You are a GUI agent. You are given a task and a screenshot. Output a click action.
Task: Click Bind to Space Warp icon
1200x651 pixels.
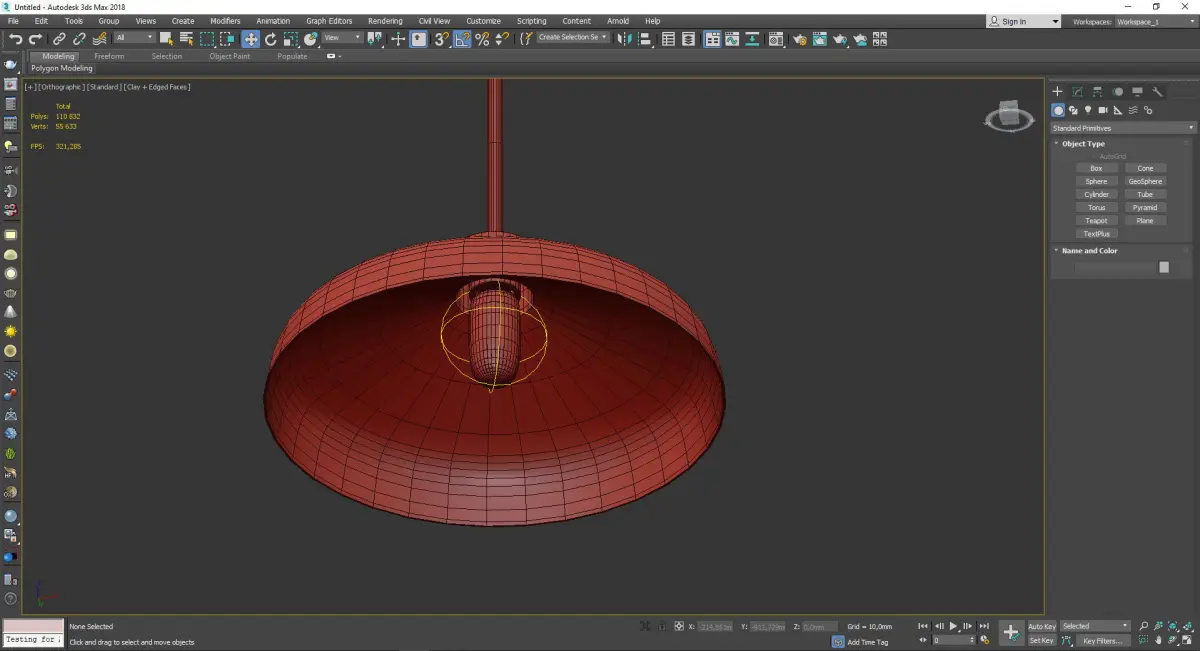click(x=99, y=39)
